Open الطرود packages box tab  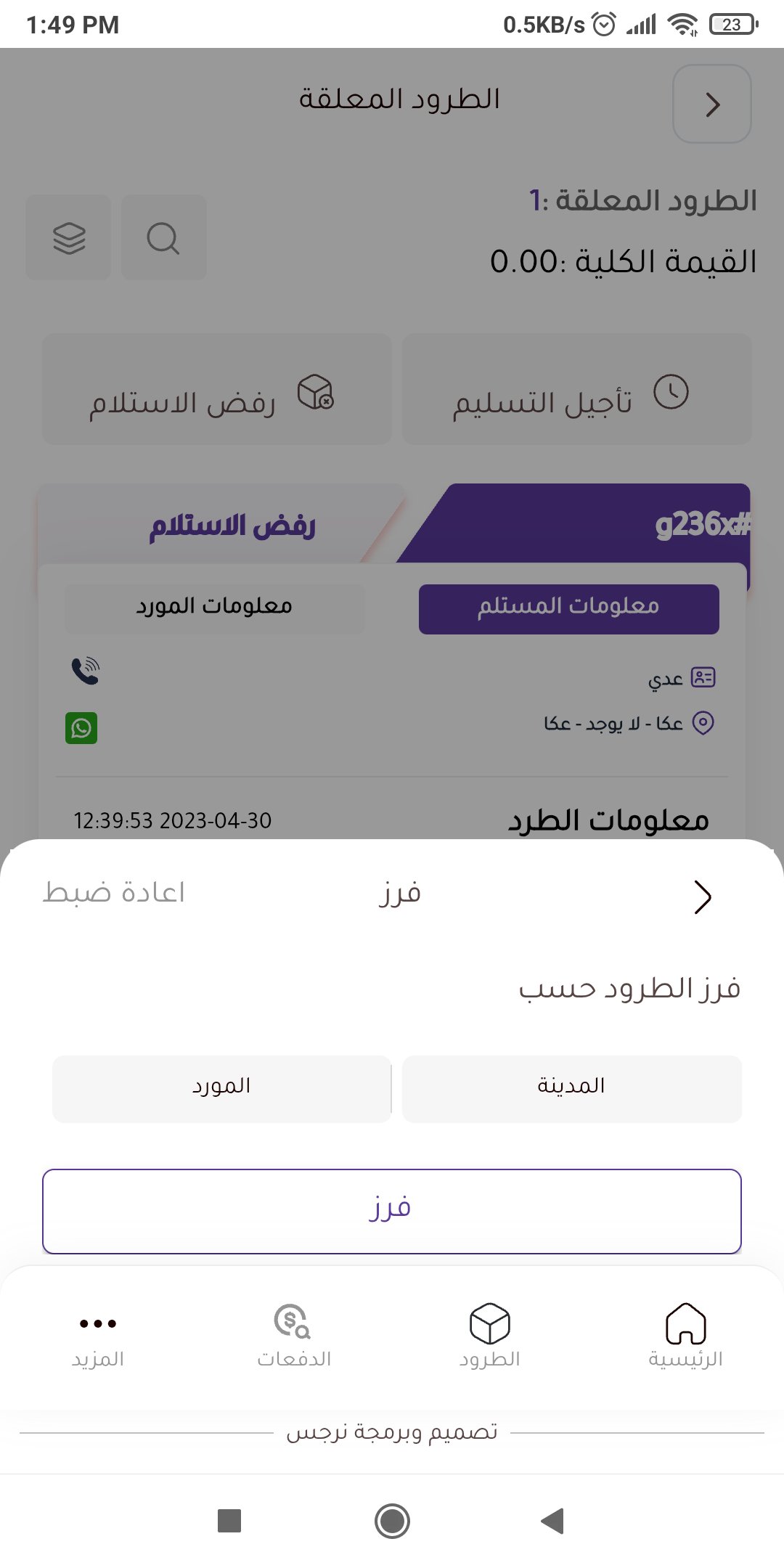point(489,1335)
